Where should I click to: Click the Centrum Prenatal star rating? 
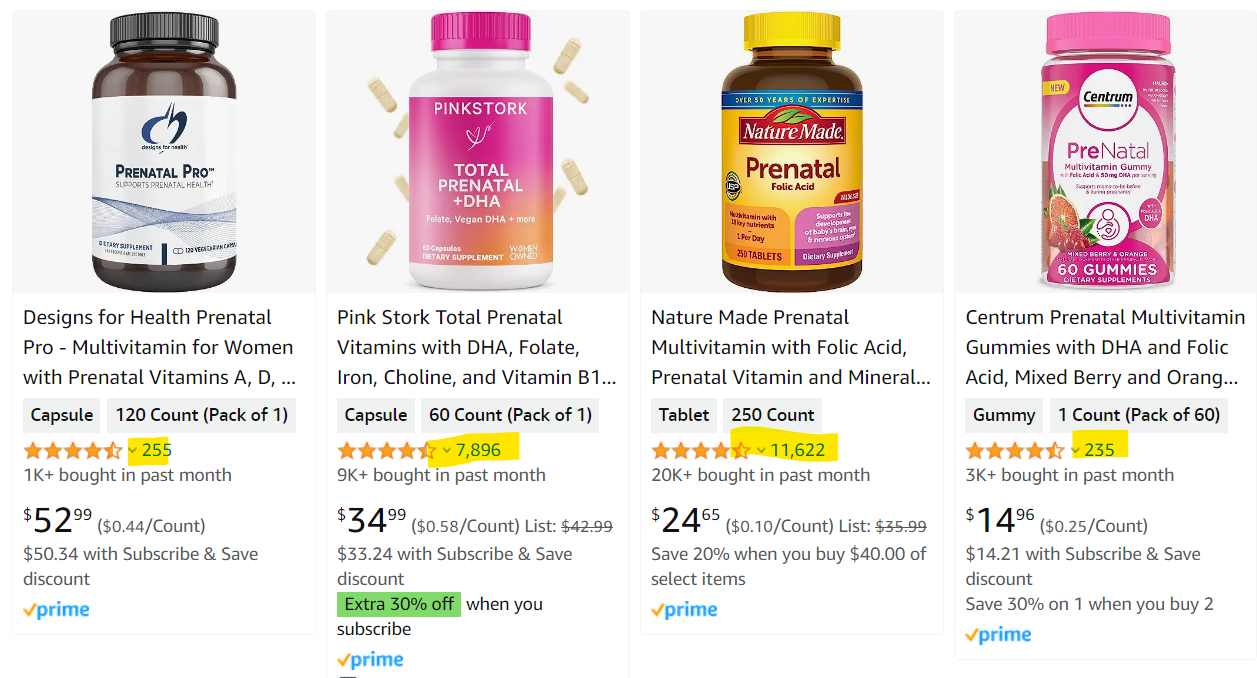1014,450
